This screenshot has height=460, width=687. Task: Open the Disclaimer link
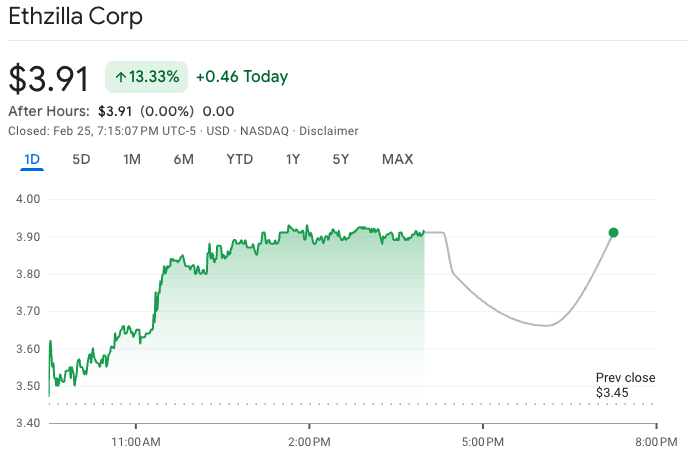(x=328, y=131)
